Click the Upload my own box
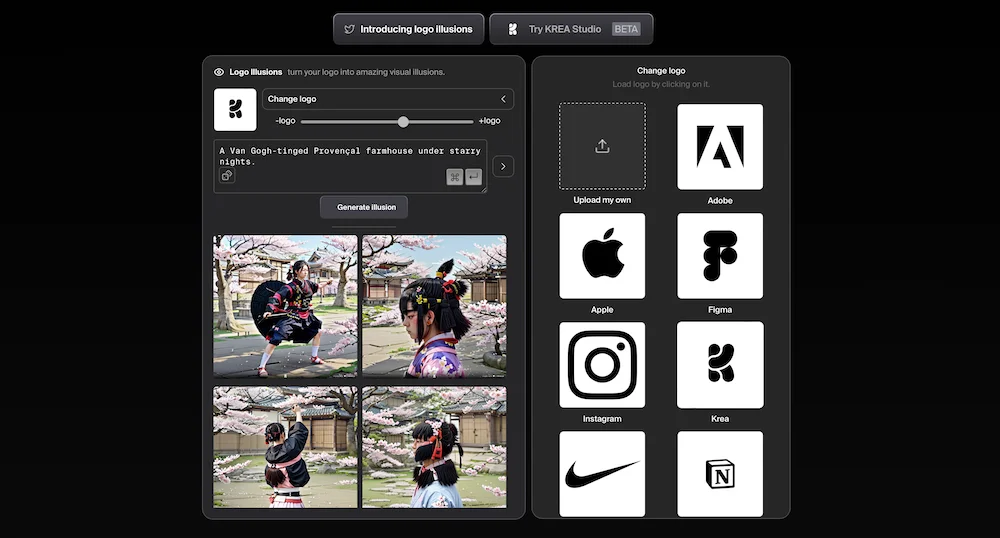The image size is (1000, 538). point(602,146)
